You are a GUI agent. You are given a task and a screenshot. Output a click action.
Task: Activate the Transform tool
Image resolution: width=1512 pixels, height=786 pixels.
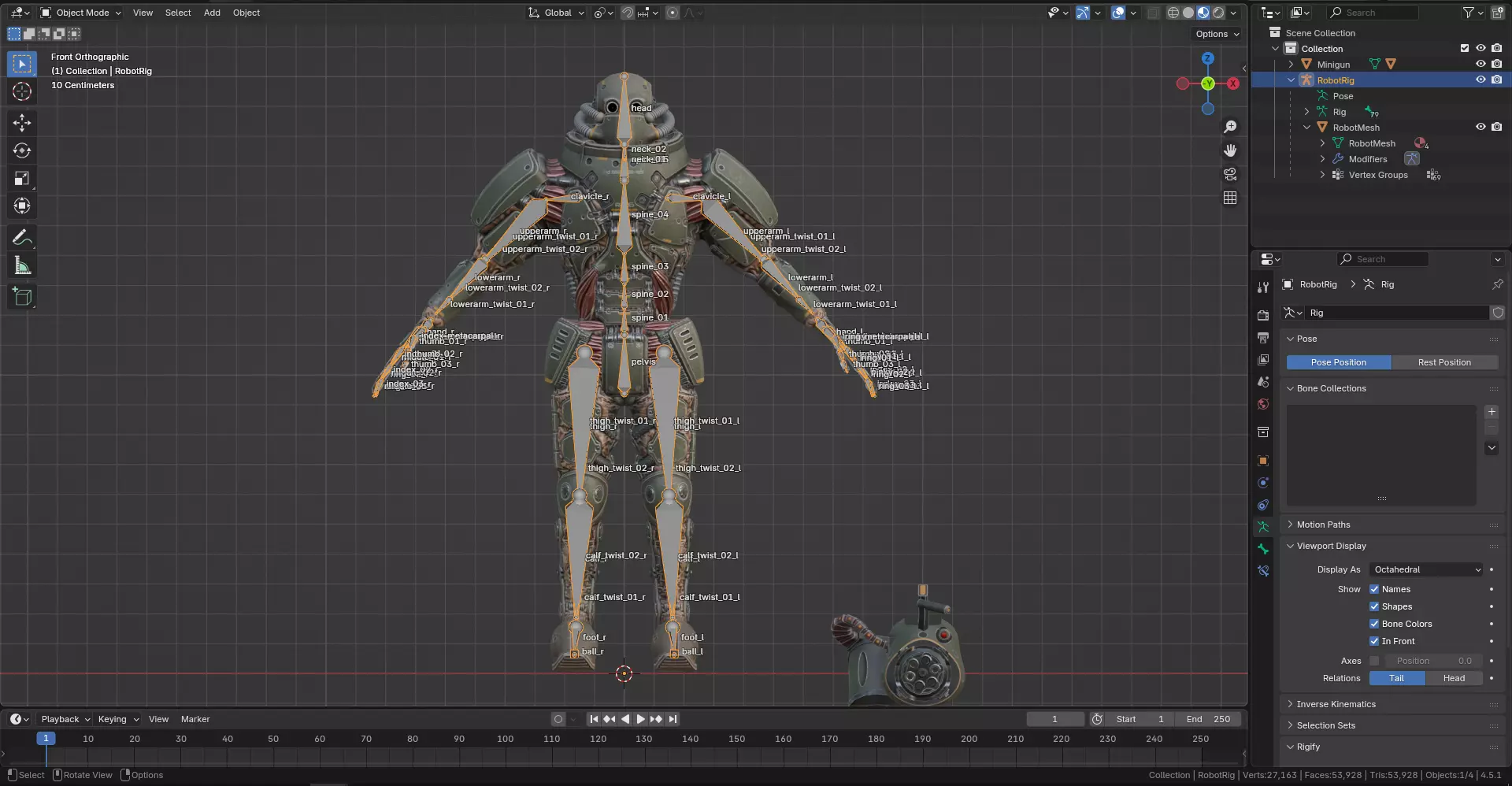pyautogui.click(x=22, y=206)
